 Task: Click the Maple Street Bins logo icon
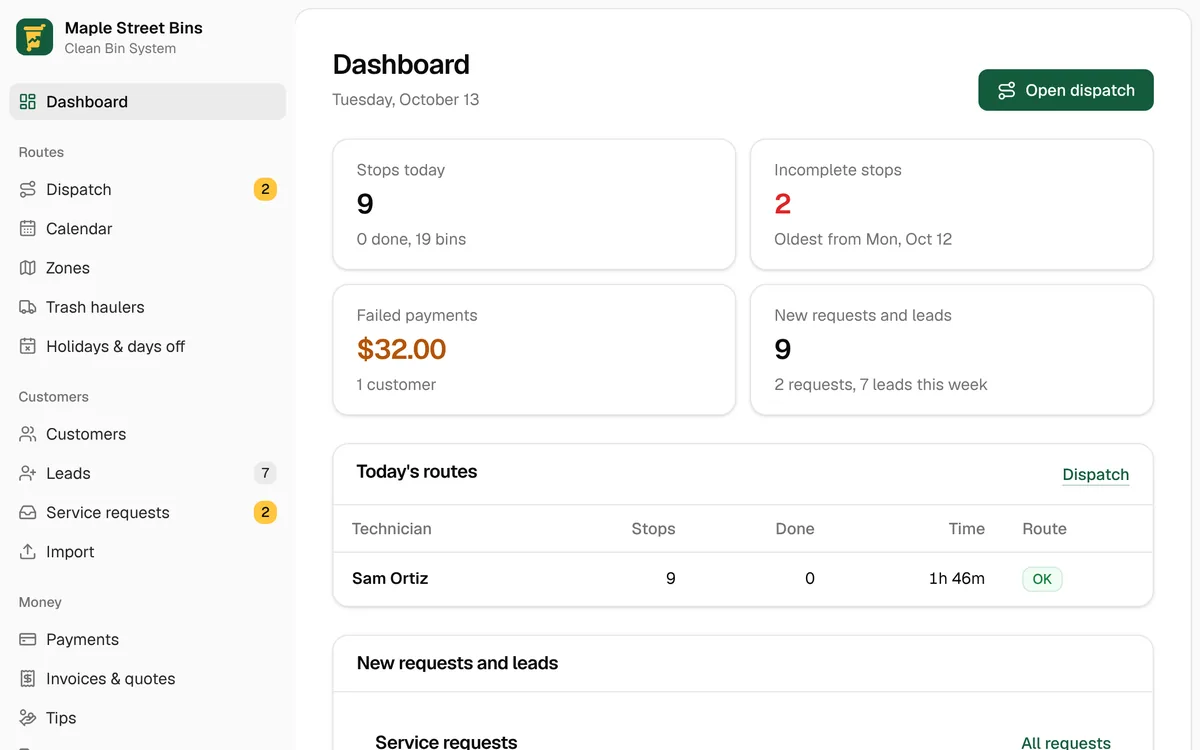click(35, 37)
